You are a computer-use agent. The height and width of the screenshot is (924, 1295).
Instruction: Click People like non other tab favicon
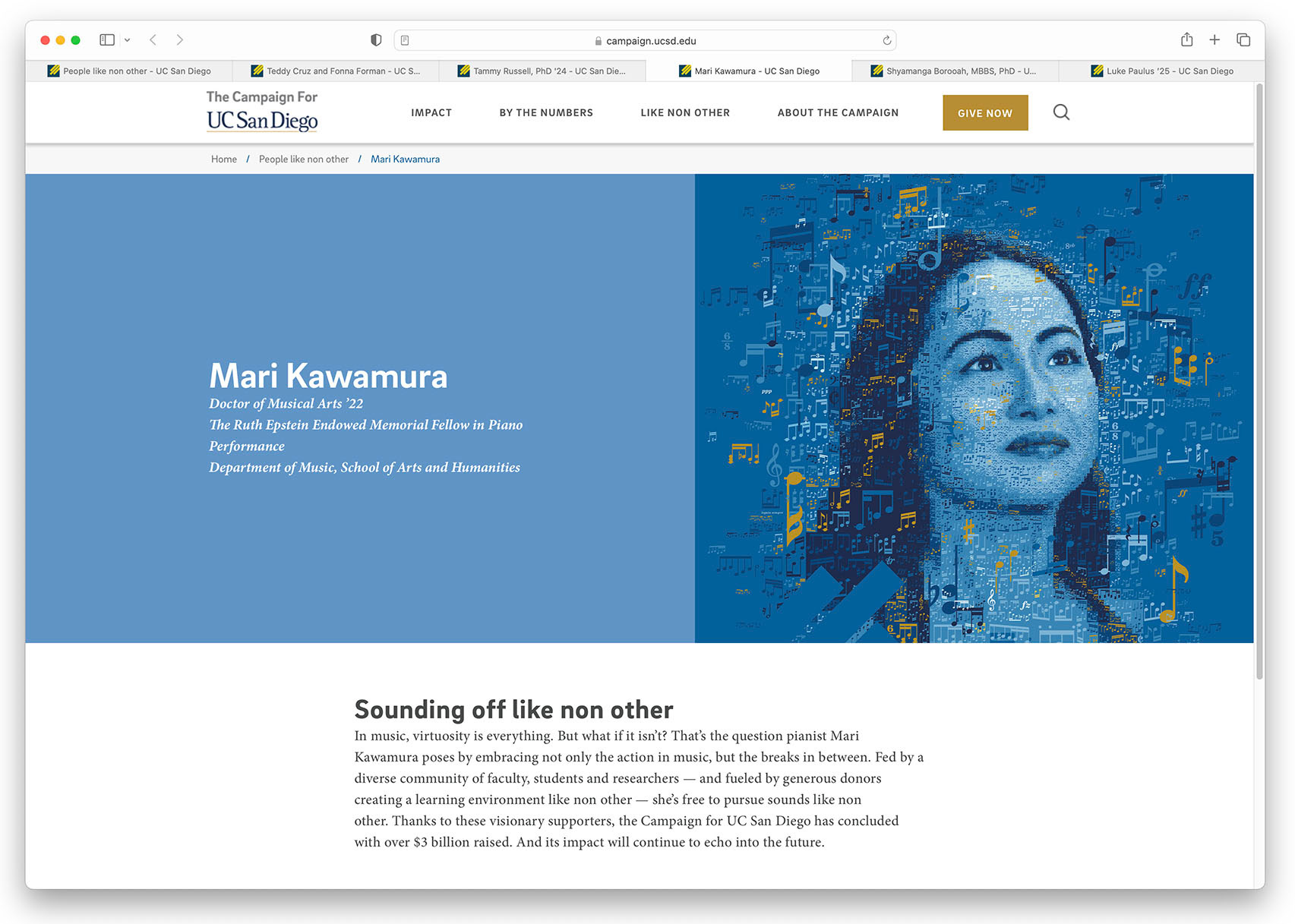click(x=53, y=71)
